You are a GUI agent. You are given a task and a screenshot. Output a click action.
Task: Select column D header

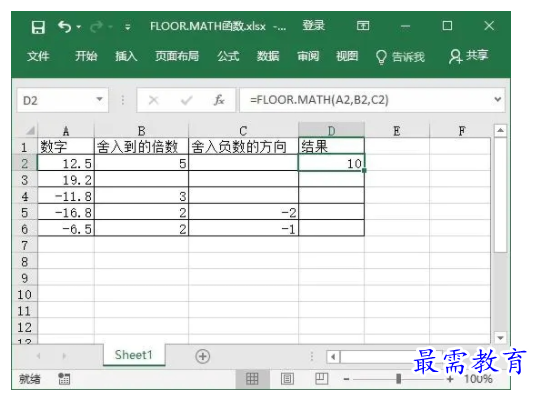point(331,131)
